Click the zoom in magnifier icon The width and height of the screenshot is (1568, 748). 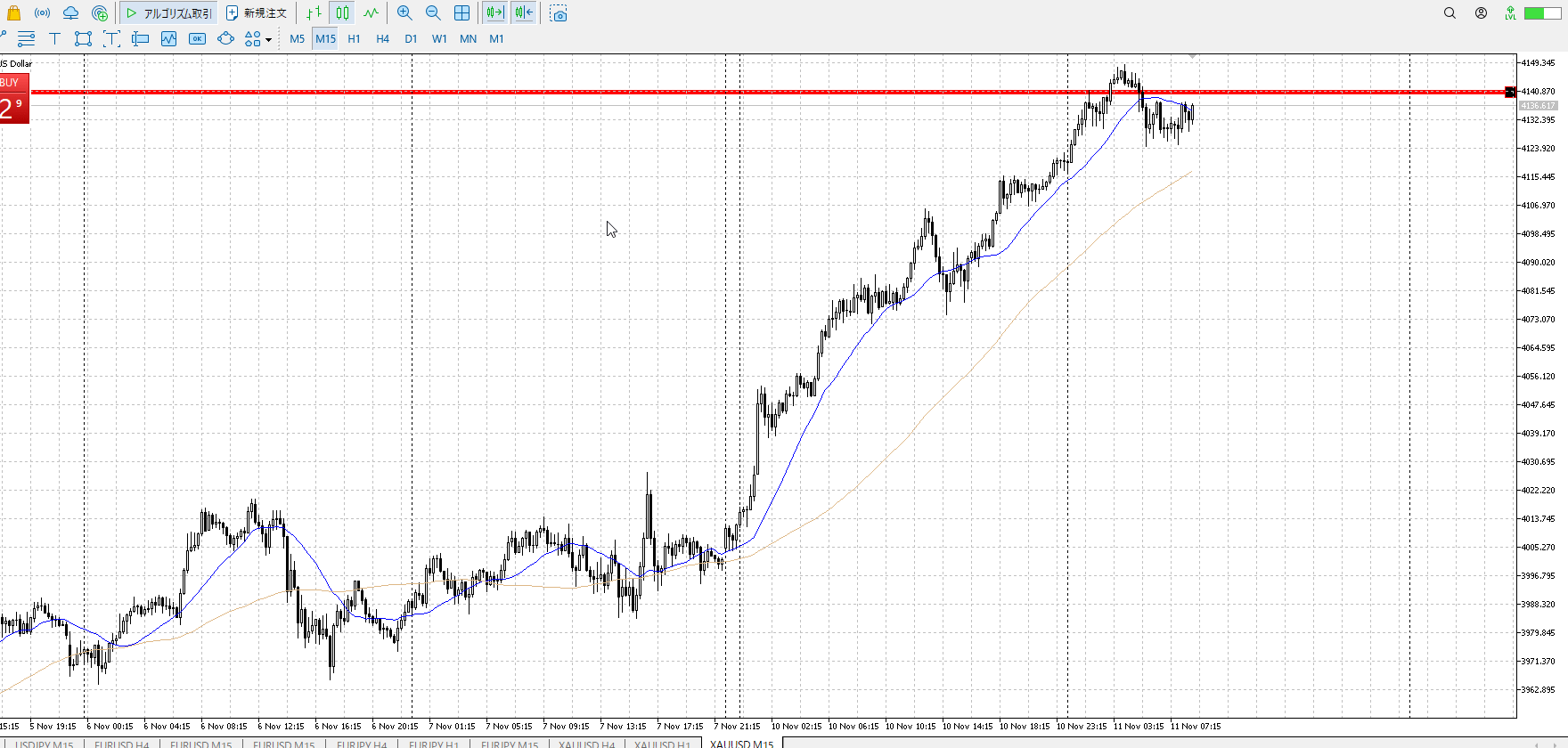tap(404, 13)
